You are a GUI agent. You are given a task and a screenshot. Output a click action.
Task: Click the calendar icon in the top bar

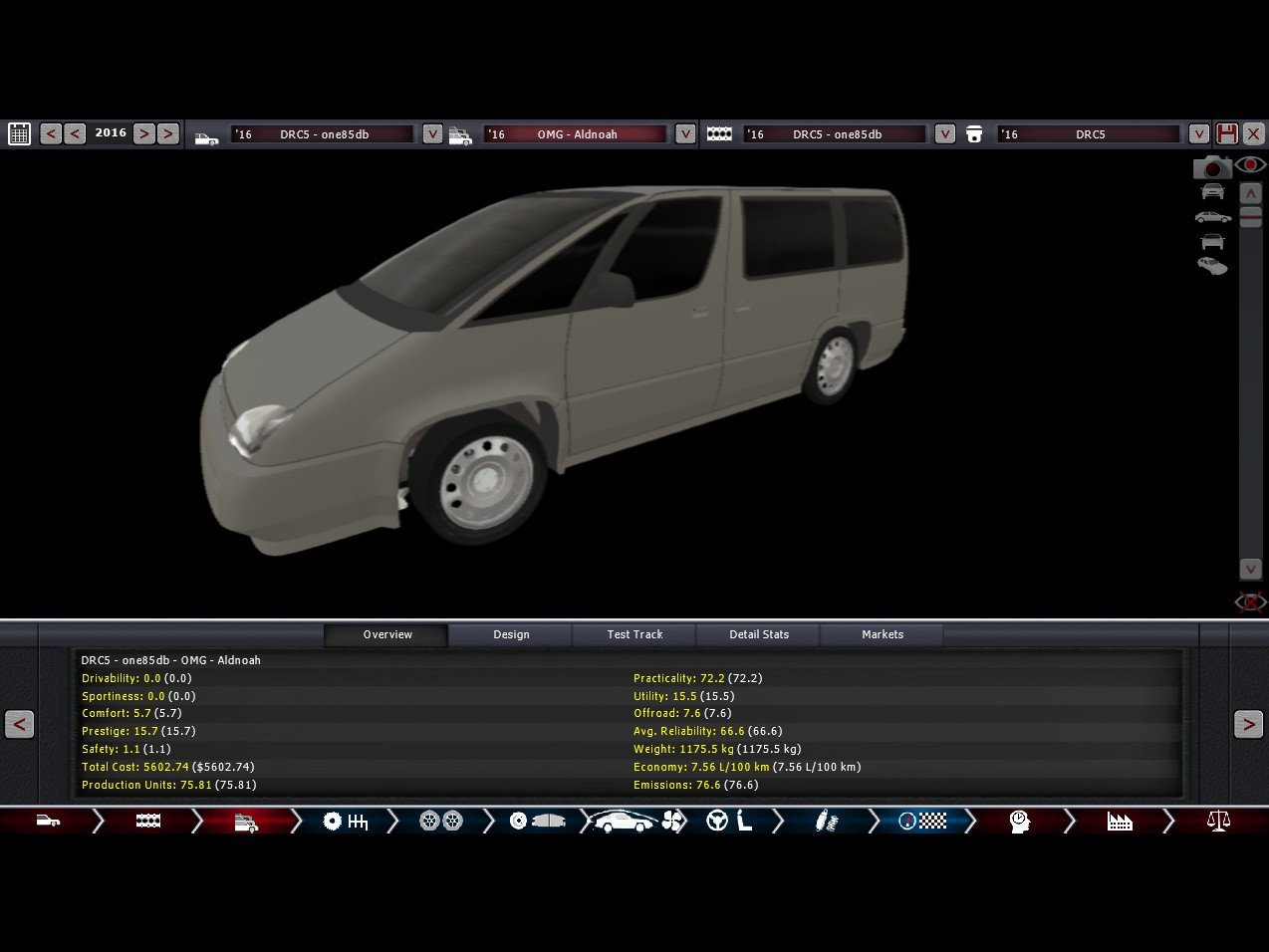[x=19, y=133]
